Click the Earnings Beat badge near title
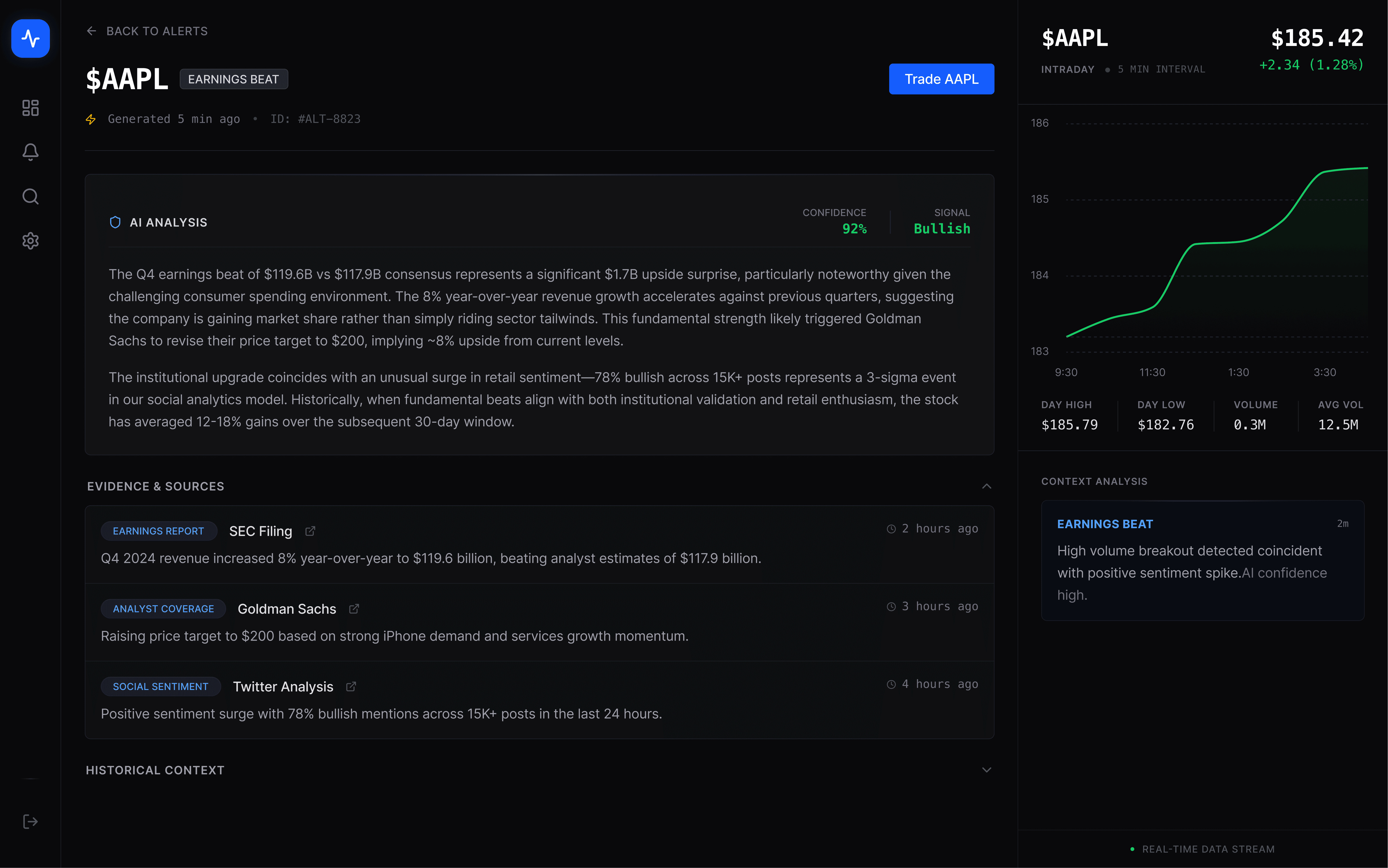 pyautogui.click(x=233, y=79)
